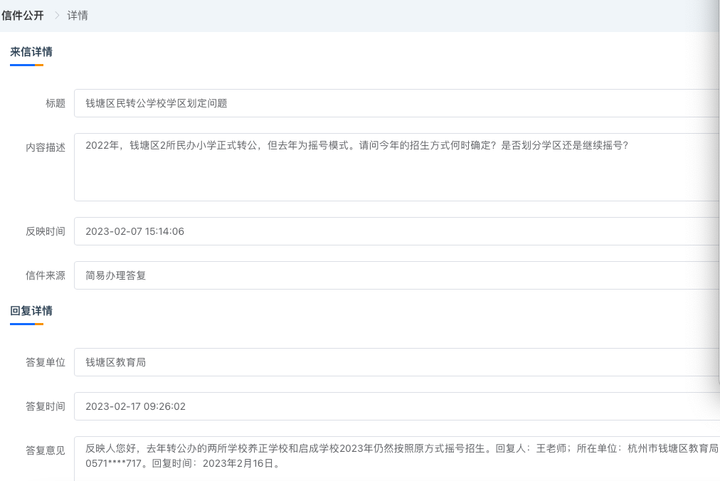Screen dimensions: 720x481
Task: Click the 信件来源 field containing 简易办理答复
Action: 397,275
